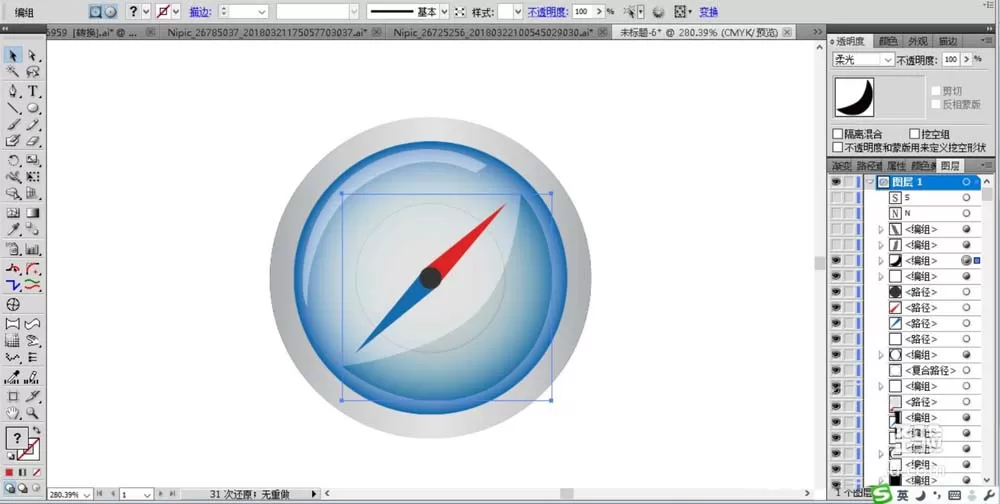The height and width of the screenshot is (504, 1000).
Task: Select the Blend tool
Action: pyautogui.click(x=33, y=230)
